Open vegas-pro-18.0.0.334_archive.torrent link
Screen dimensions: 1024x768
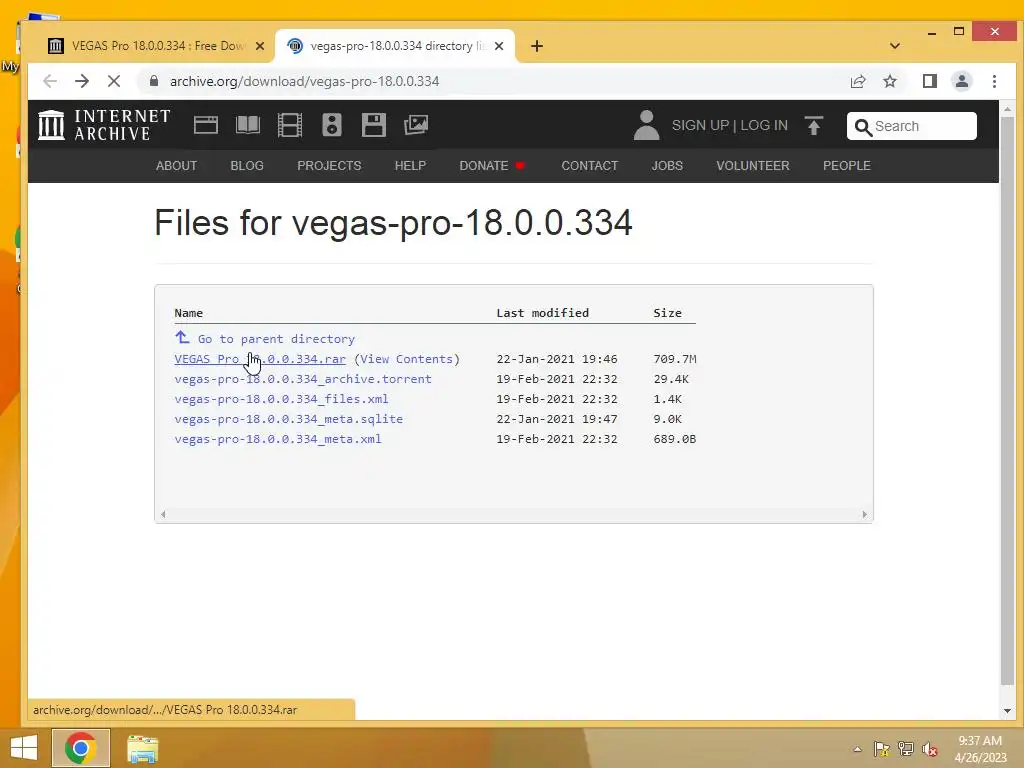point(303,379)
